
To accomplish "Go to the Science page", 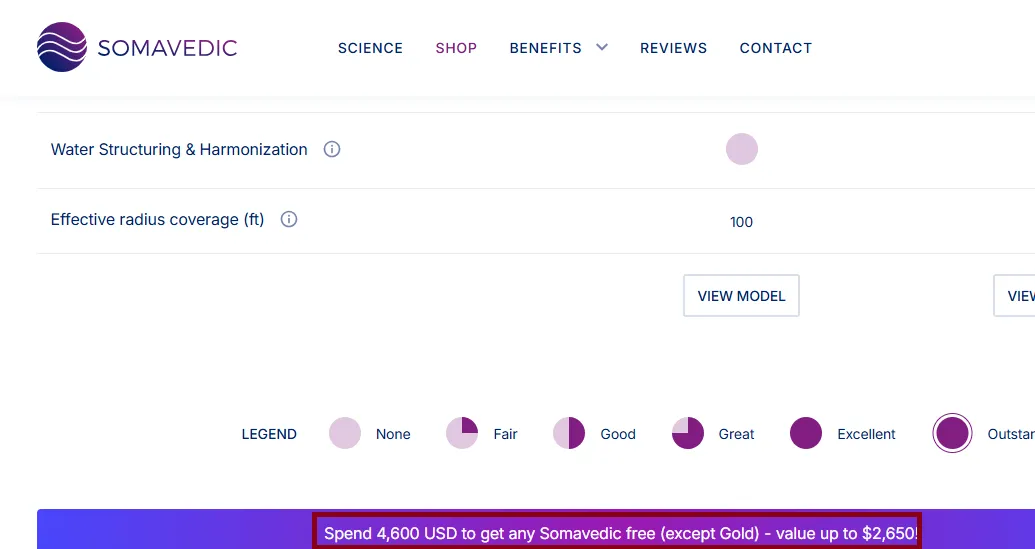I will (x=370, y=48).
